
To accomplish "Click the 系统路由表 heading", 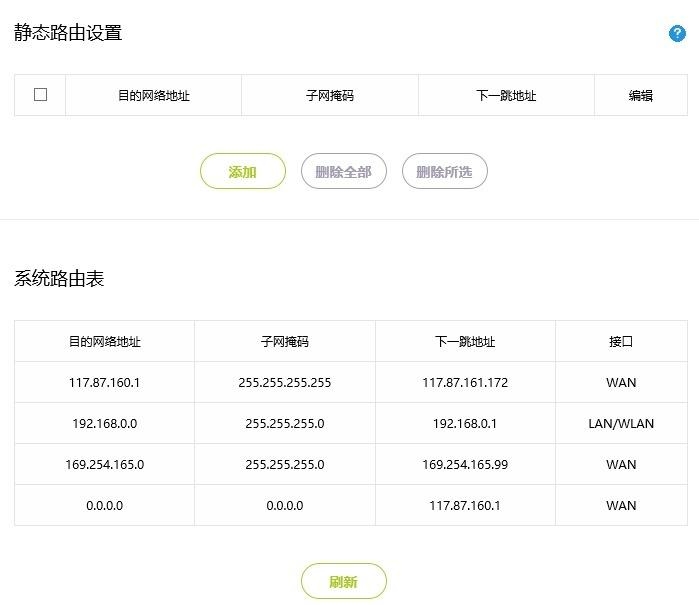I will (x=59, y=278).
